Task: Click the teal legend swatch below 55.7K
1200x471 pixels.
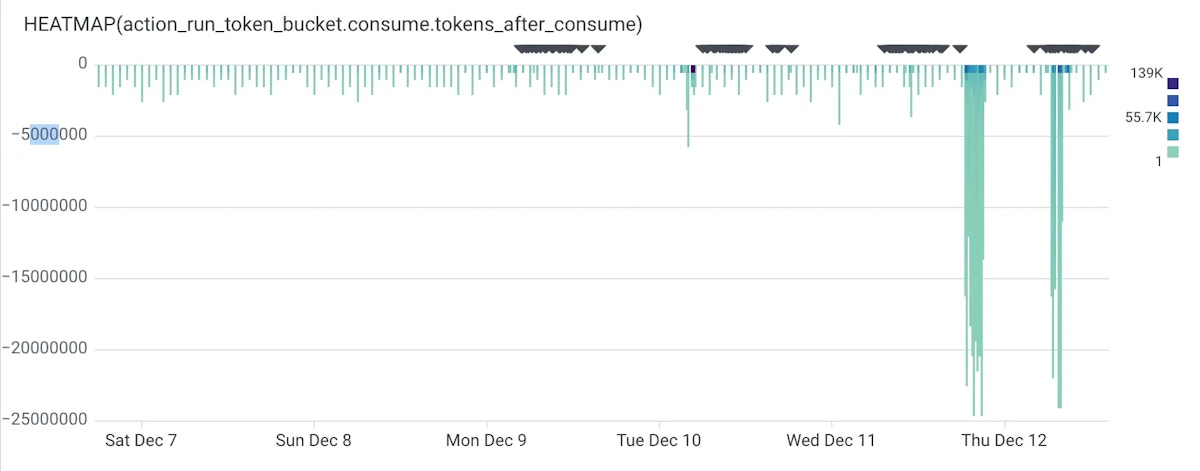Action: (1173, 135)
